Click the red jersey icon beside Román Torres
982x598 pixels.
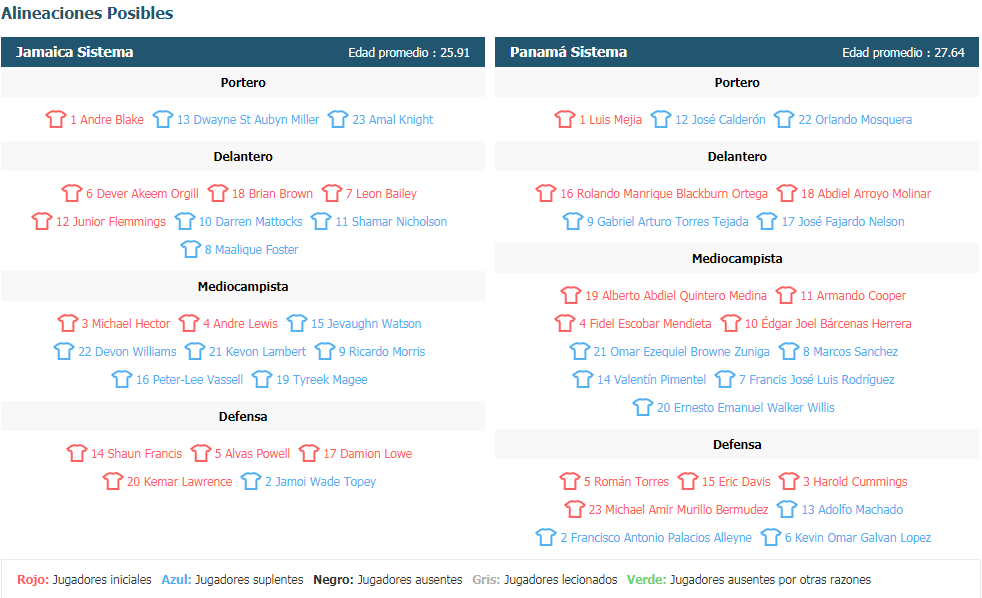[569, 481]
